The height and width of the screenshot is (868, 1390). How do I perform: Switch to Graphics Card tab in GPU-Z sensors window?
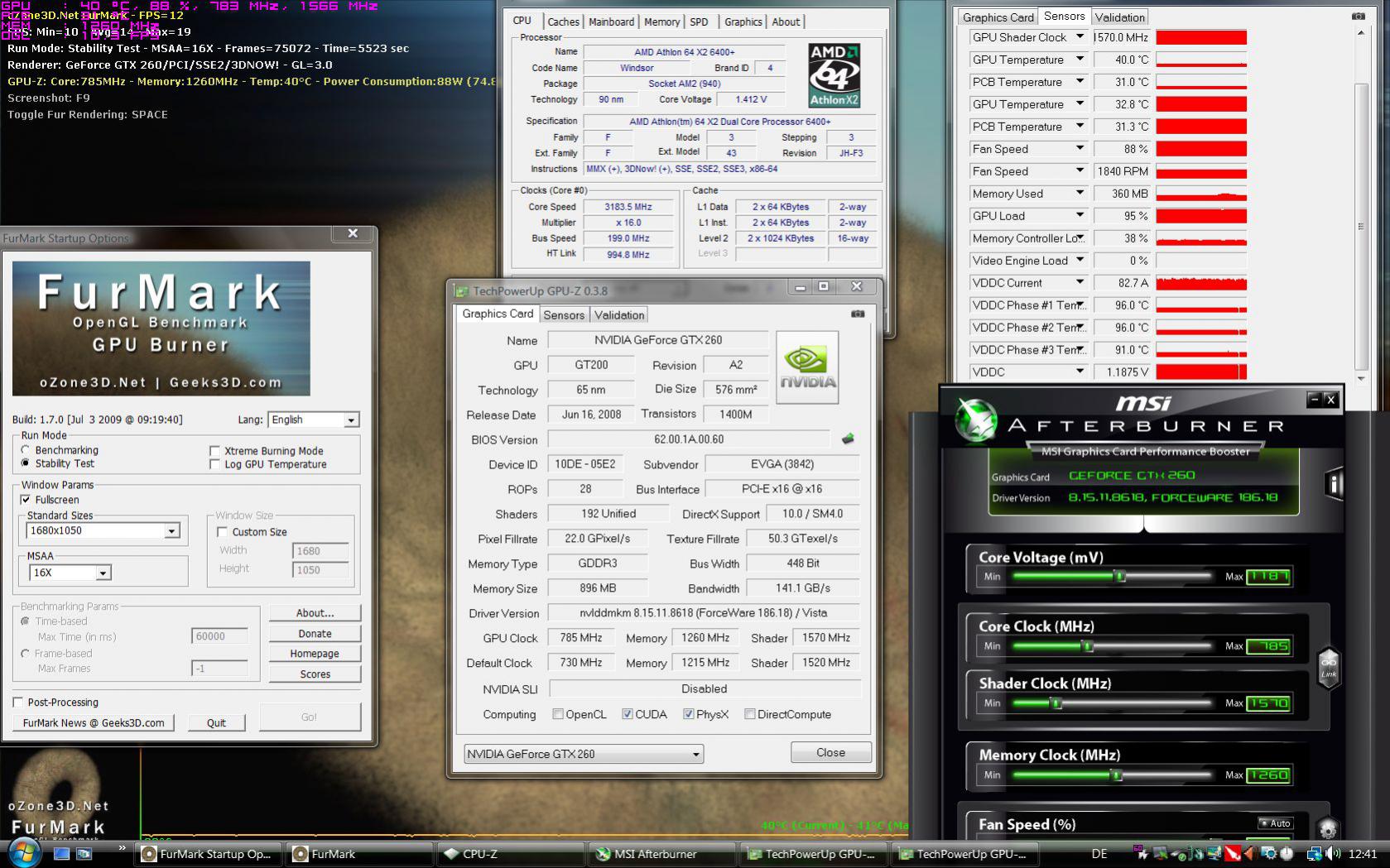(998, 17)
